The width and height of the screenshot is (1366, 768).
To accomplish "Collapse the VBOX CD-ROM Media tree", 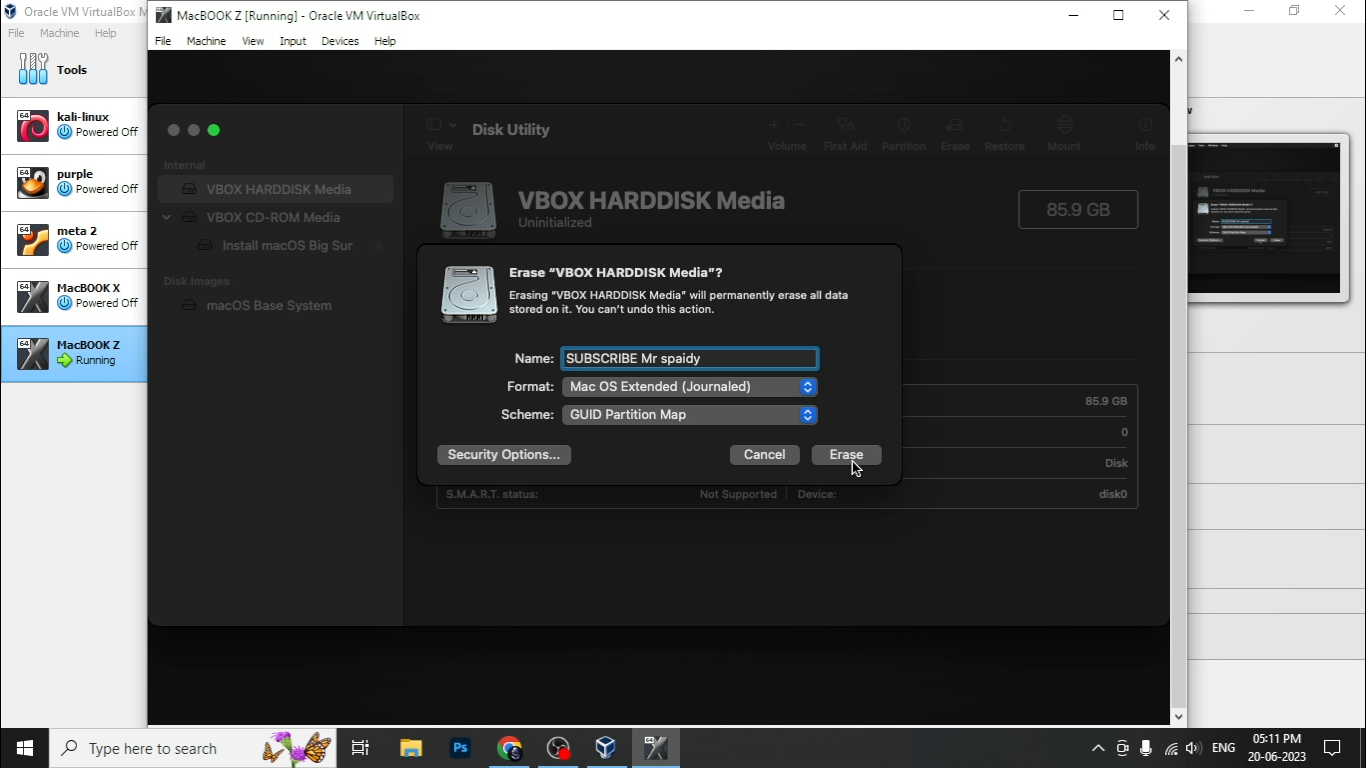I will click(167, 217).
